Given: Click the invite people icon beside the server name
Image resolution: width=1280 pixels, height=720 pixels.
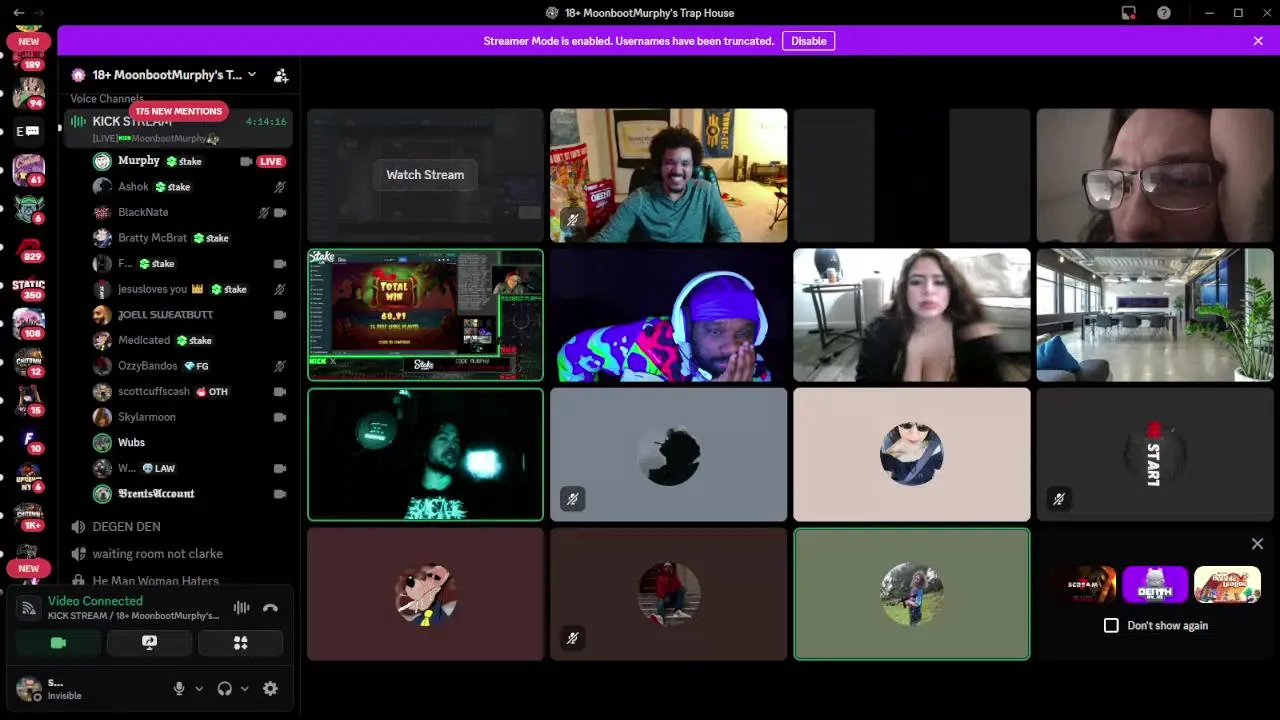Looking at the screenshot, I should (281, 75).
